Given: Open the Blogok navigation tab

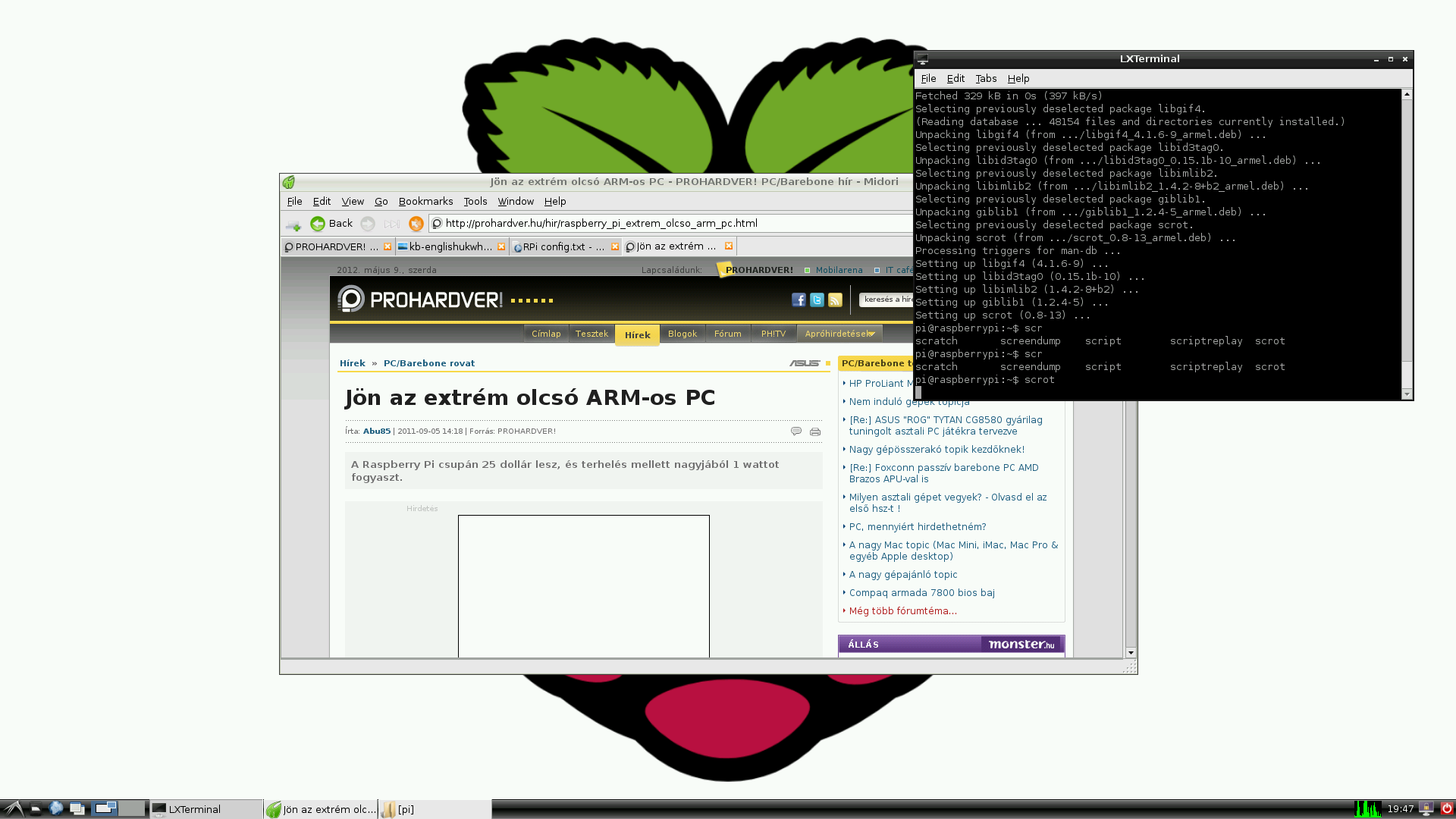Looking at the screenshot, I should click(x=682, y=334).
